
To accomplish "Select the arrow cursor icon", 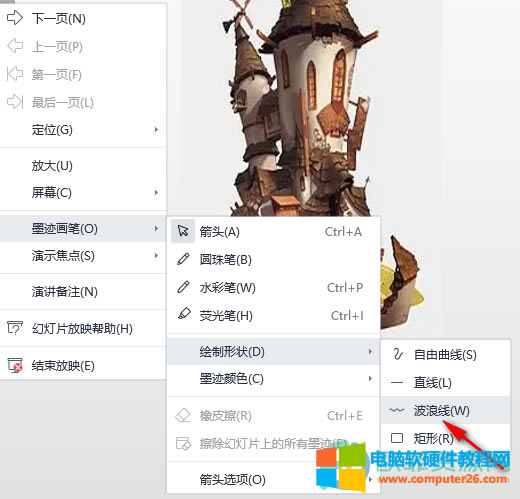I will [183, 231].
